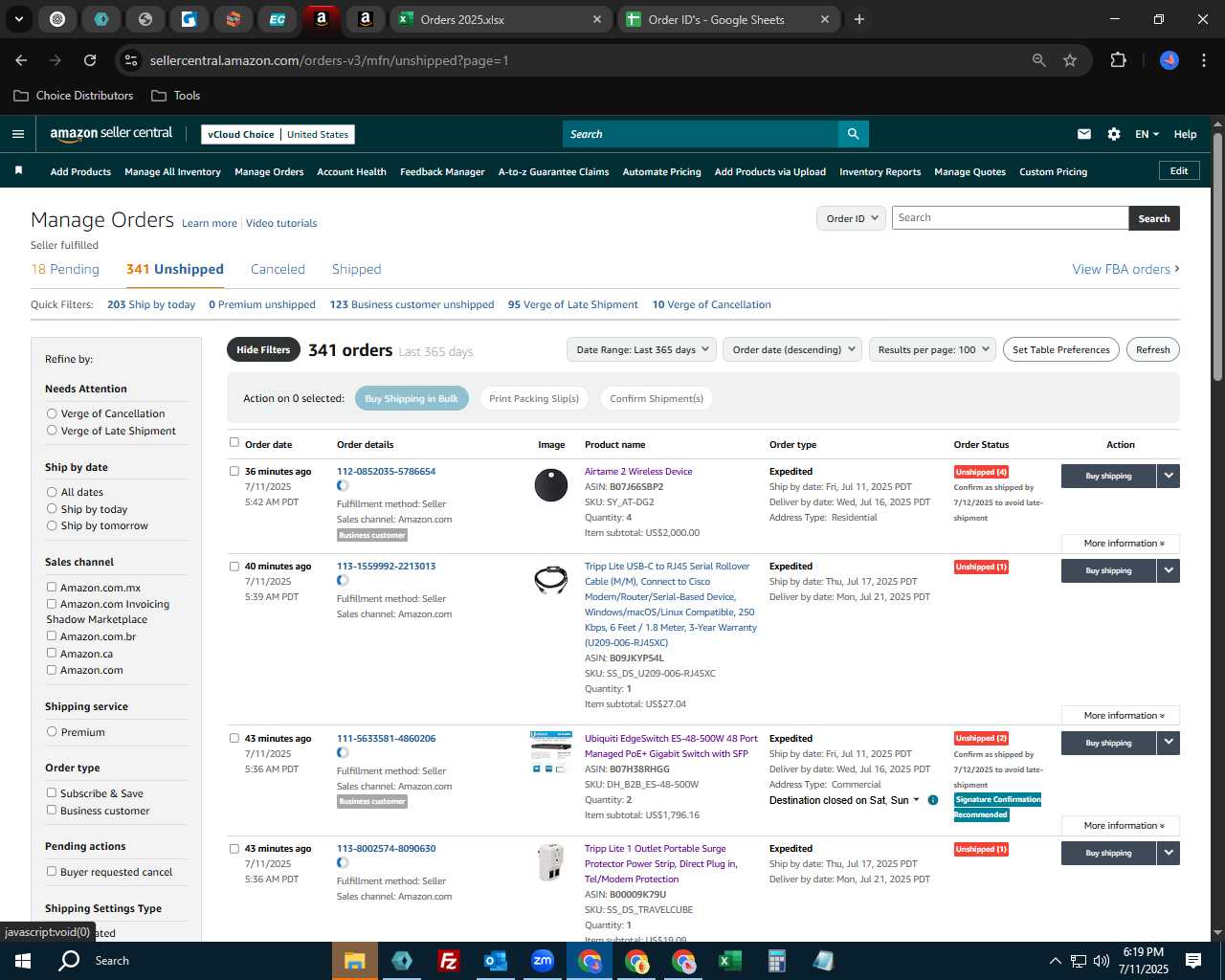This screenshot has height=980, width=1225.
Task: Reload the page with browser refresh icon
Action: click(90, 60)
